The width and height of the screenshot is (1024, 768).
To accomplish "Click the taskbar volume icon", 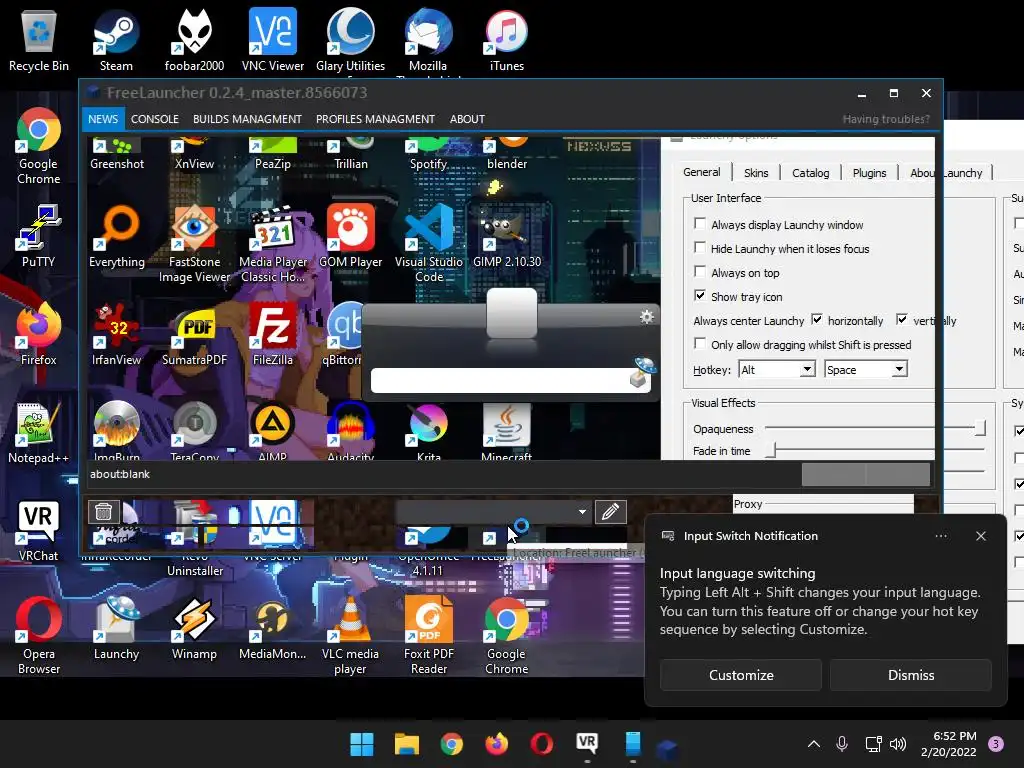I will click(x=898, y=744).
